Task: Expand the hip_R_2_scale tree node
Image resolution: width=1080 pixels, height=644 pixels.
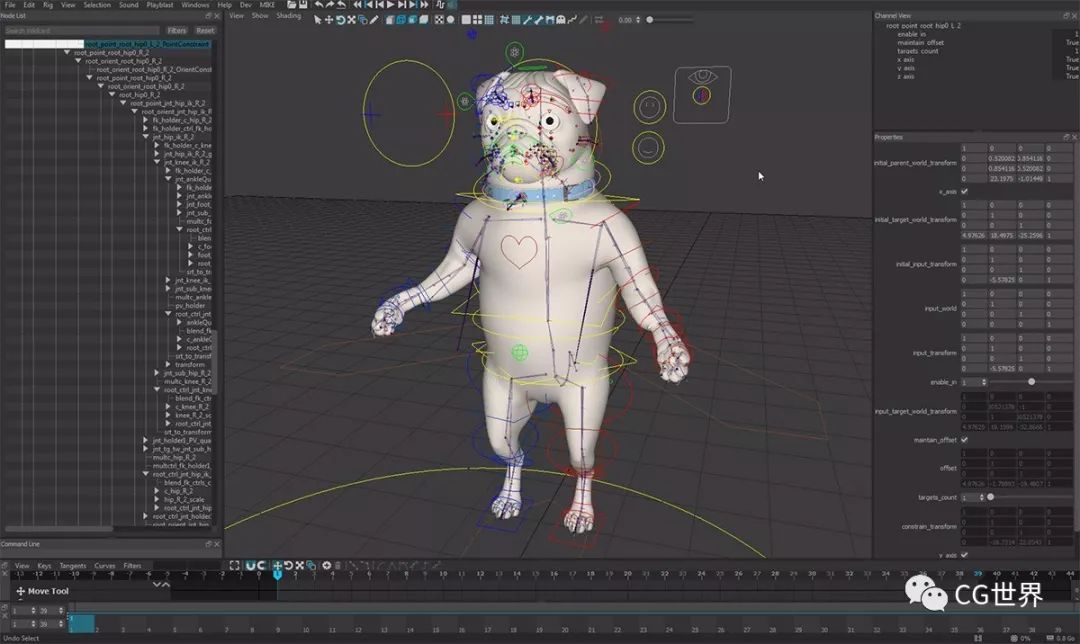Action: tap(156, 499)
